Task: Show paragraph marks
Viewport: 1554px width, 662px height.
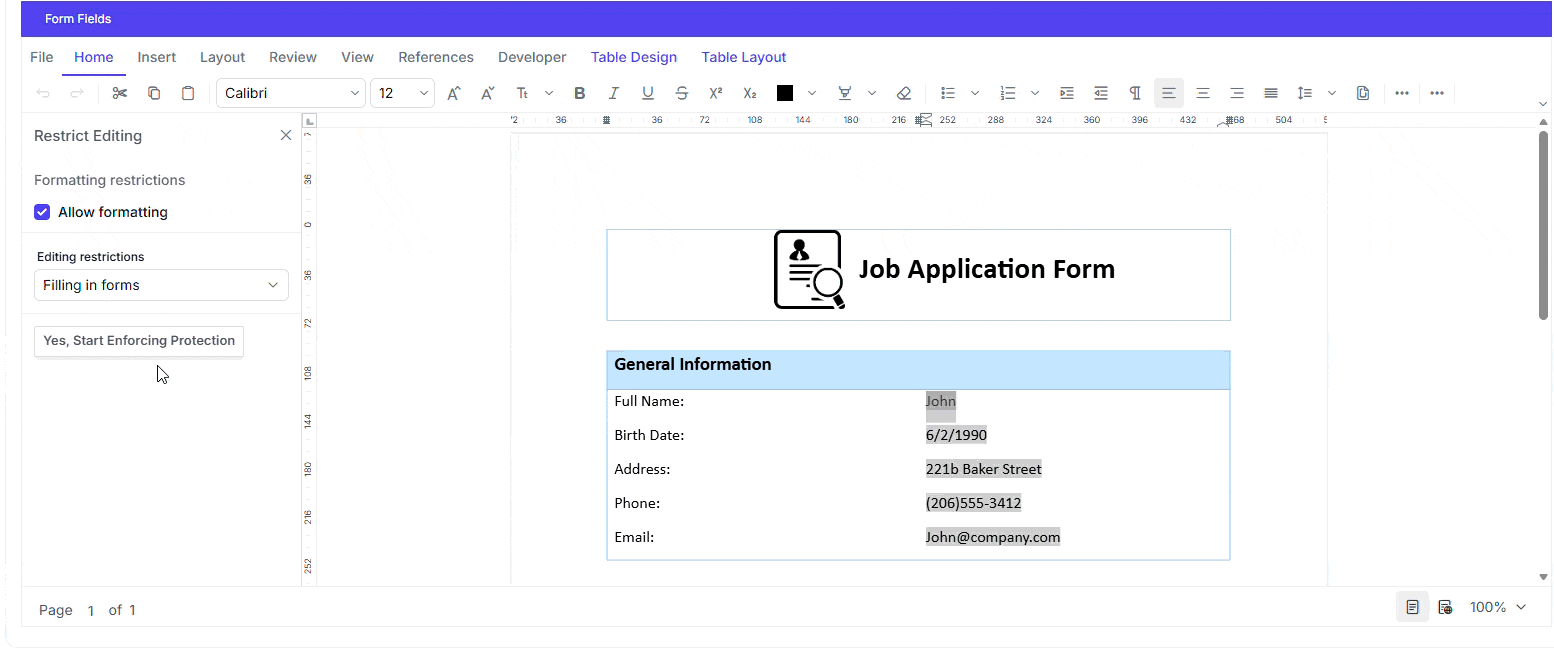Action: (1135, 93)
